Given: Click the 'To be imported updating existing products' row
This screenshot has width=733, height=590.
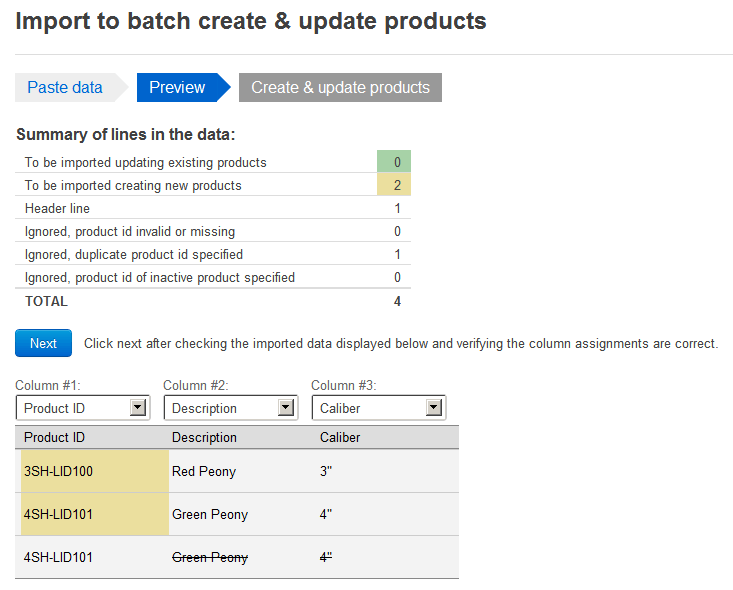Looking at the screenshot, I should (213, 162).
